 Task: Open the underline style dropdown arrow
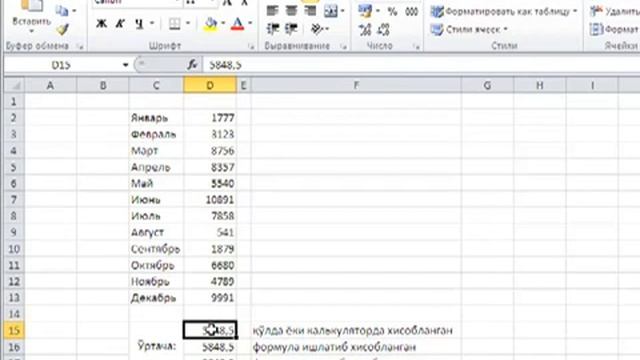(152, 23)
